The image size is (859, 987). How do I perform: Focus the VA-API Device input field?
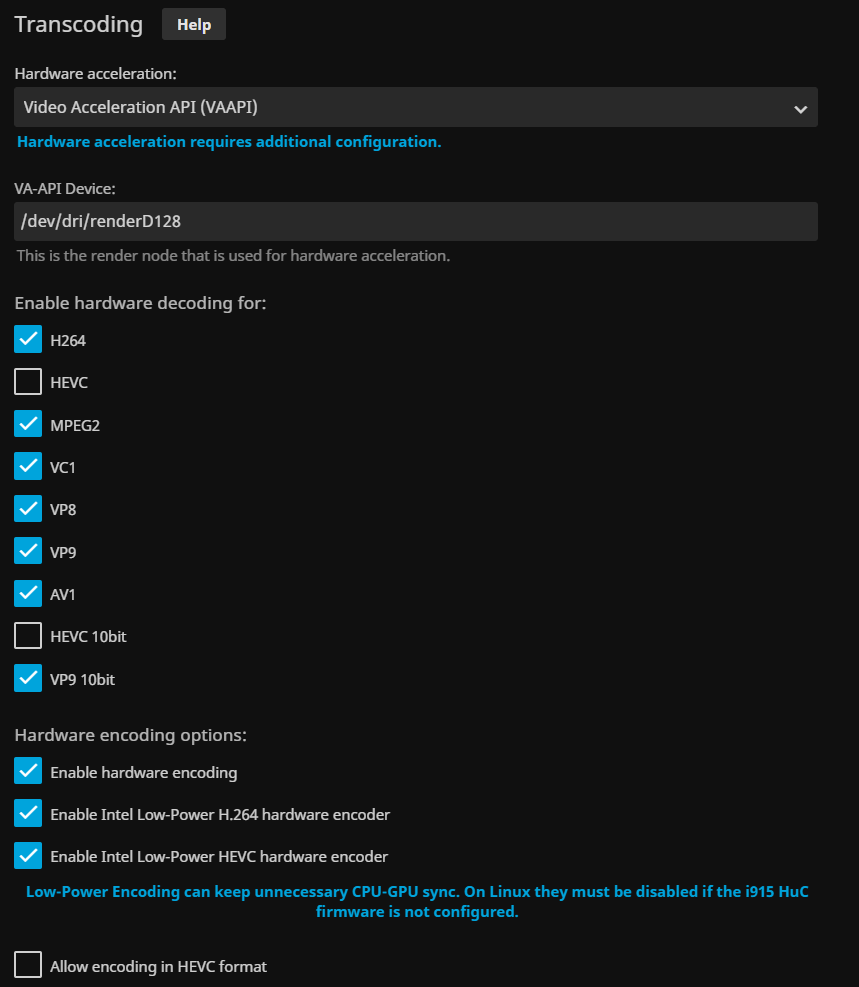tap(416, 221)
